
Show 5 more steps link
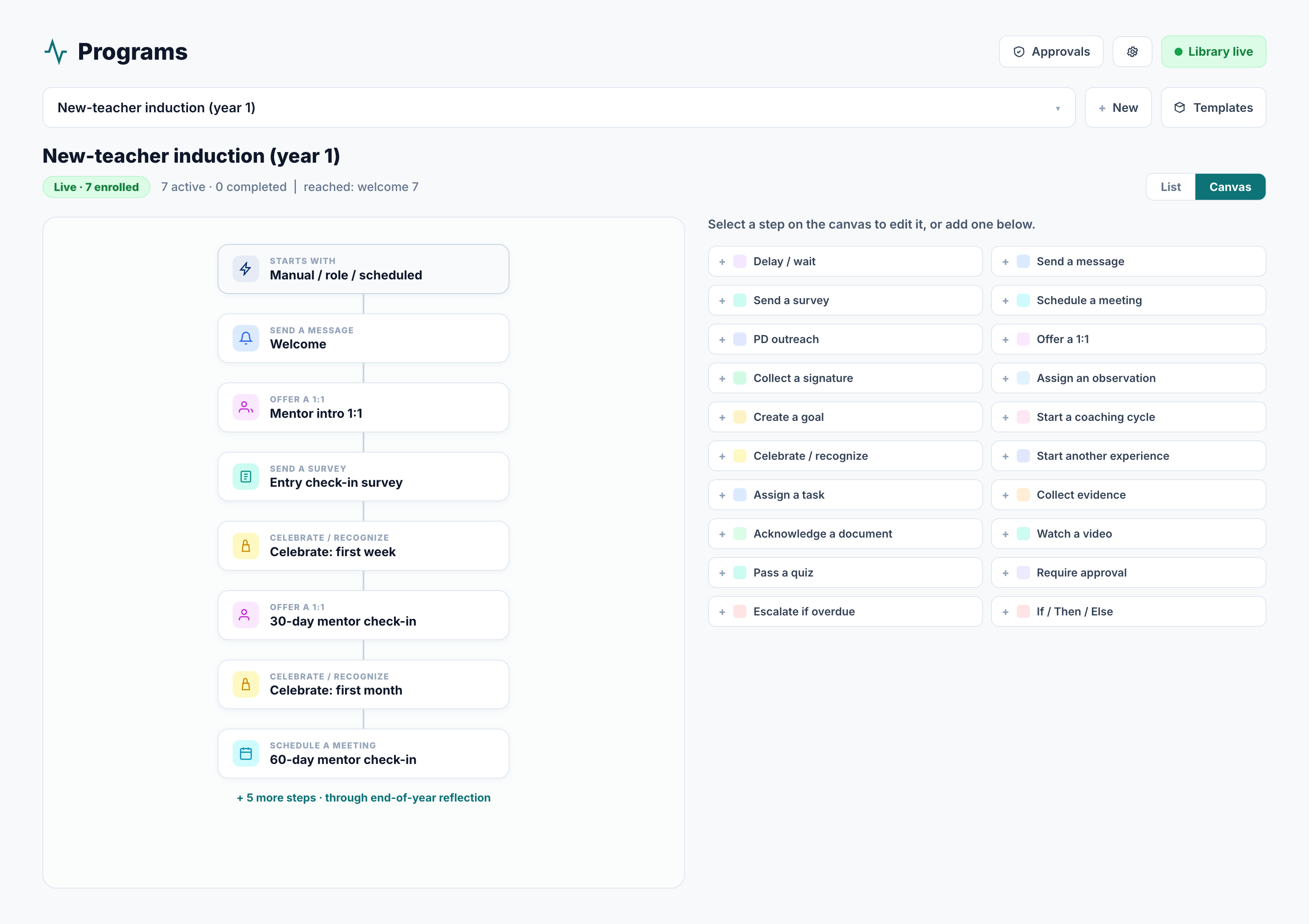click(364, 798)
